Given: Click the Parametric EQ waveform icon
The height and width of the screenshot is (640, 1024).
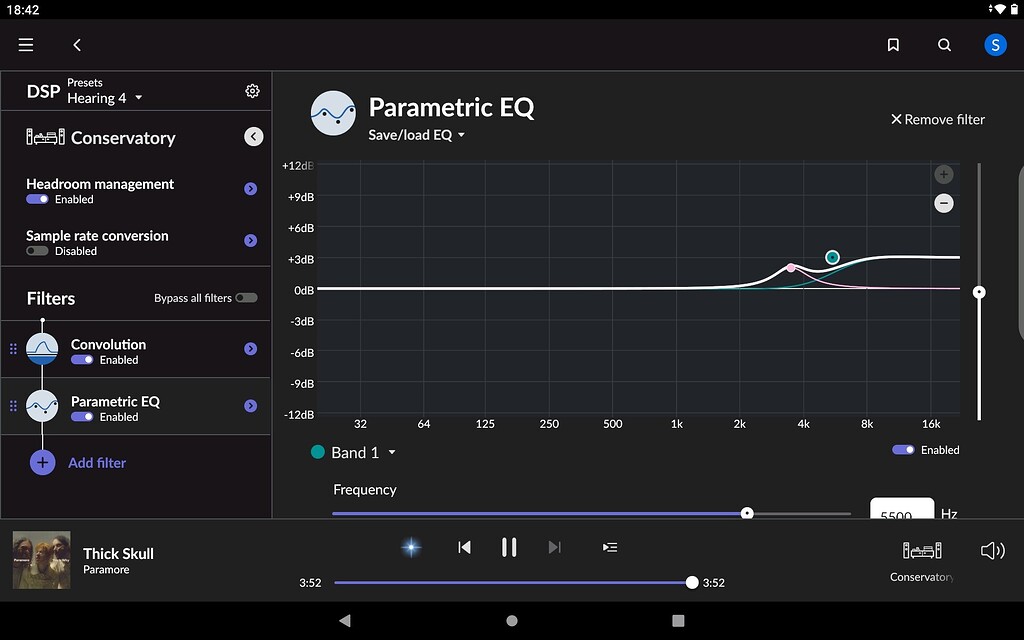Looking at the screenshot, I should point(332,113).
